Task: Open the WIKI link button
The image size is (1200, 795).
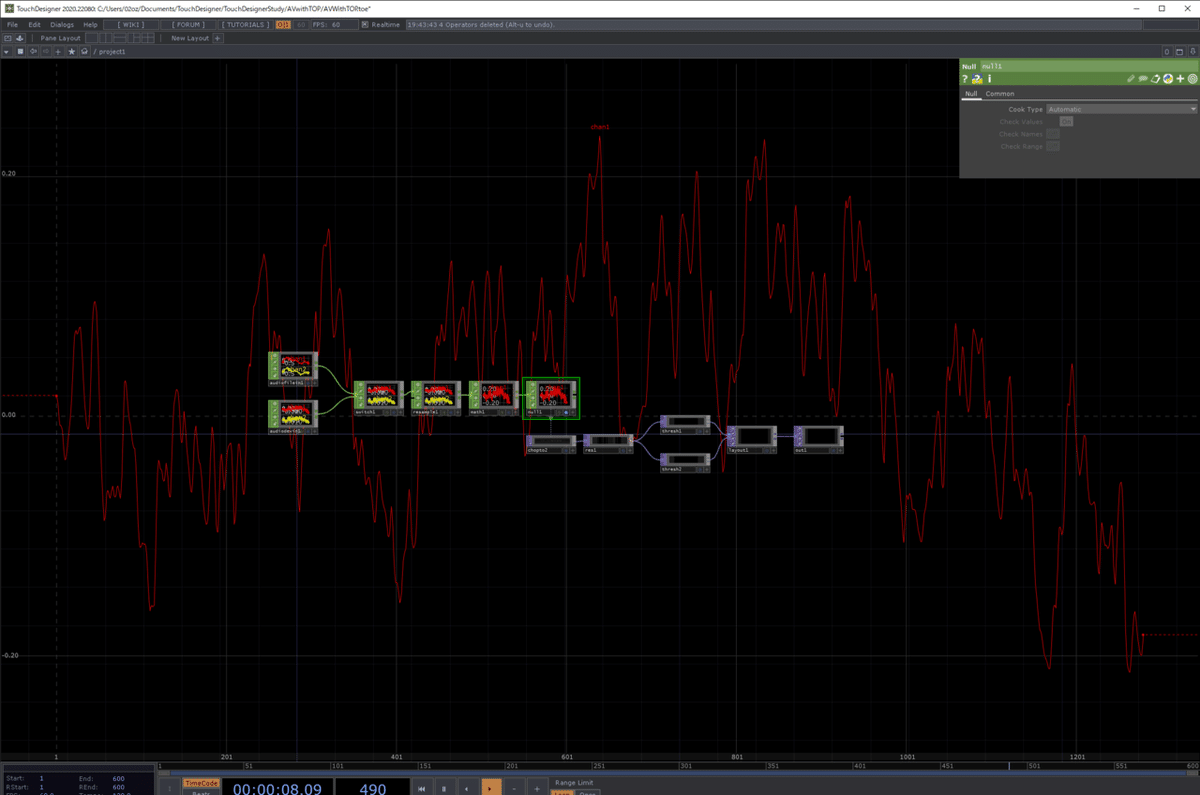Action: [x=131, y=24]
